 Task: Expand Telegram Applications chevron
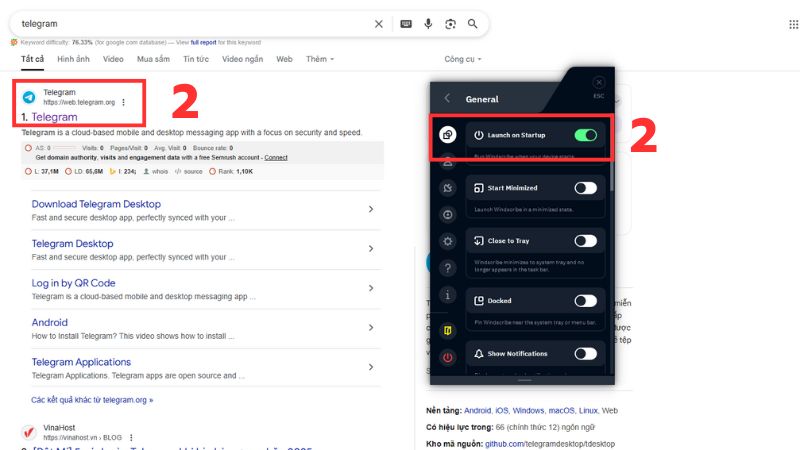[371, 367]
